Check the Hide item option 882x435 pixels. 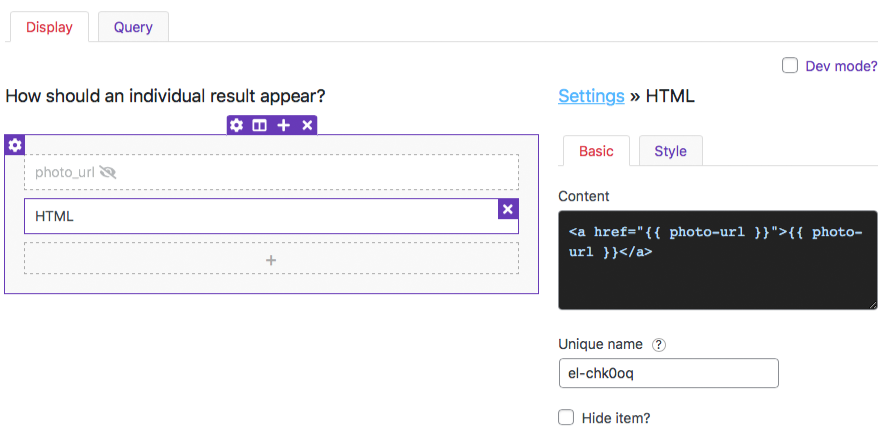(x=566, y=418)
